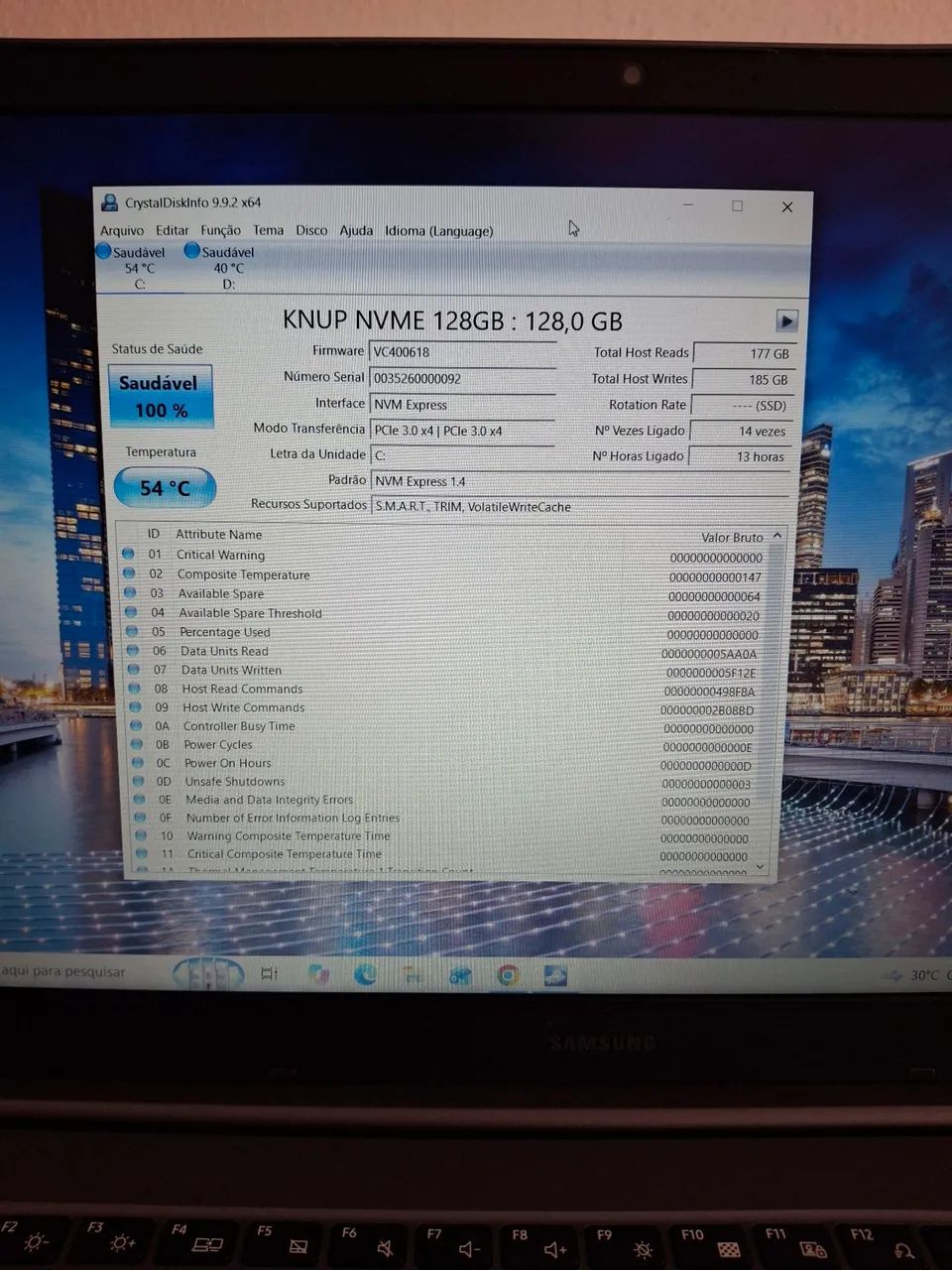This screenshot has height=1270, width=952.
Task: Open the Função menu
Action: (220, 230)
